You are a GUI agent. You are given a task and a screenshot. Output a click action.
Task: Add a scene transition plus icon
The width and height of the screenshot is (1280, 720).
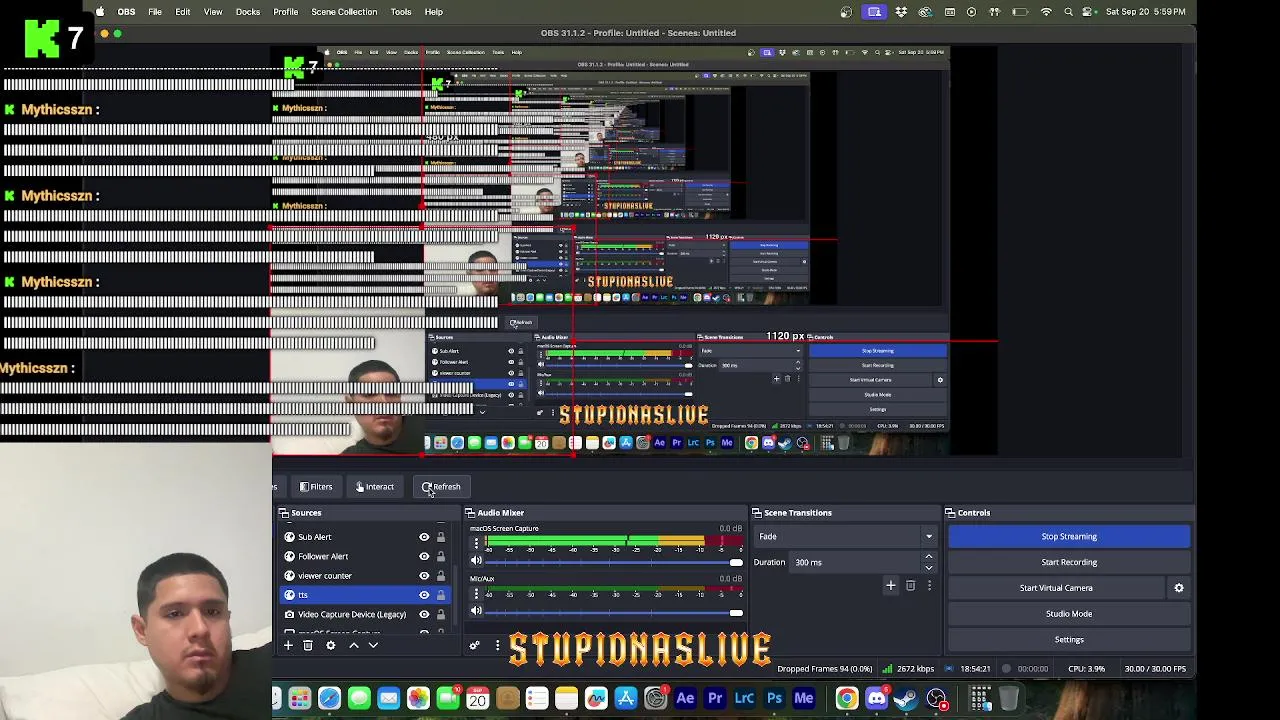tap(891, 585)
